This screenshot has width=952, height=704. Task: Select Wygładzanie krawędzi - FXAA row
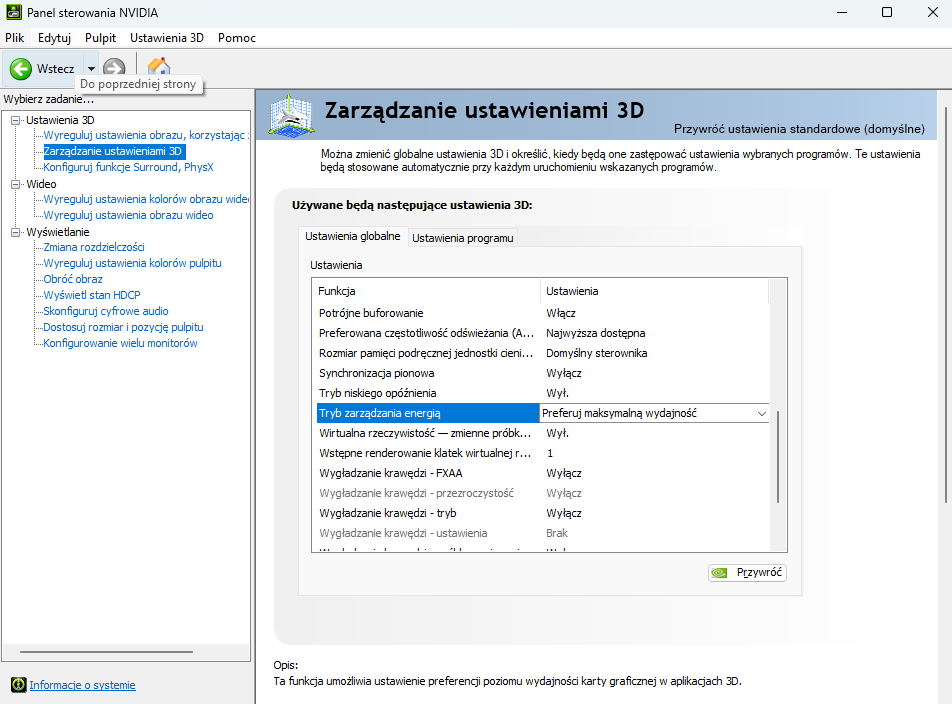click(x=542, y=473)
